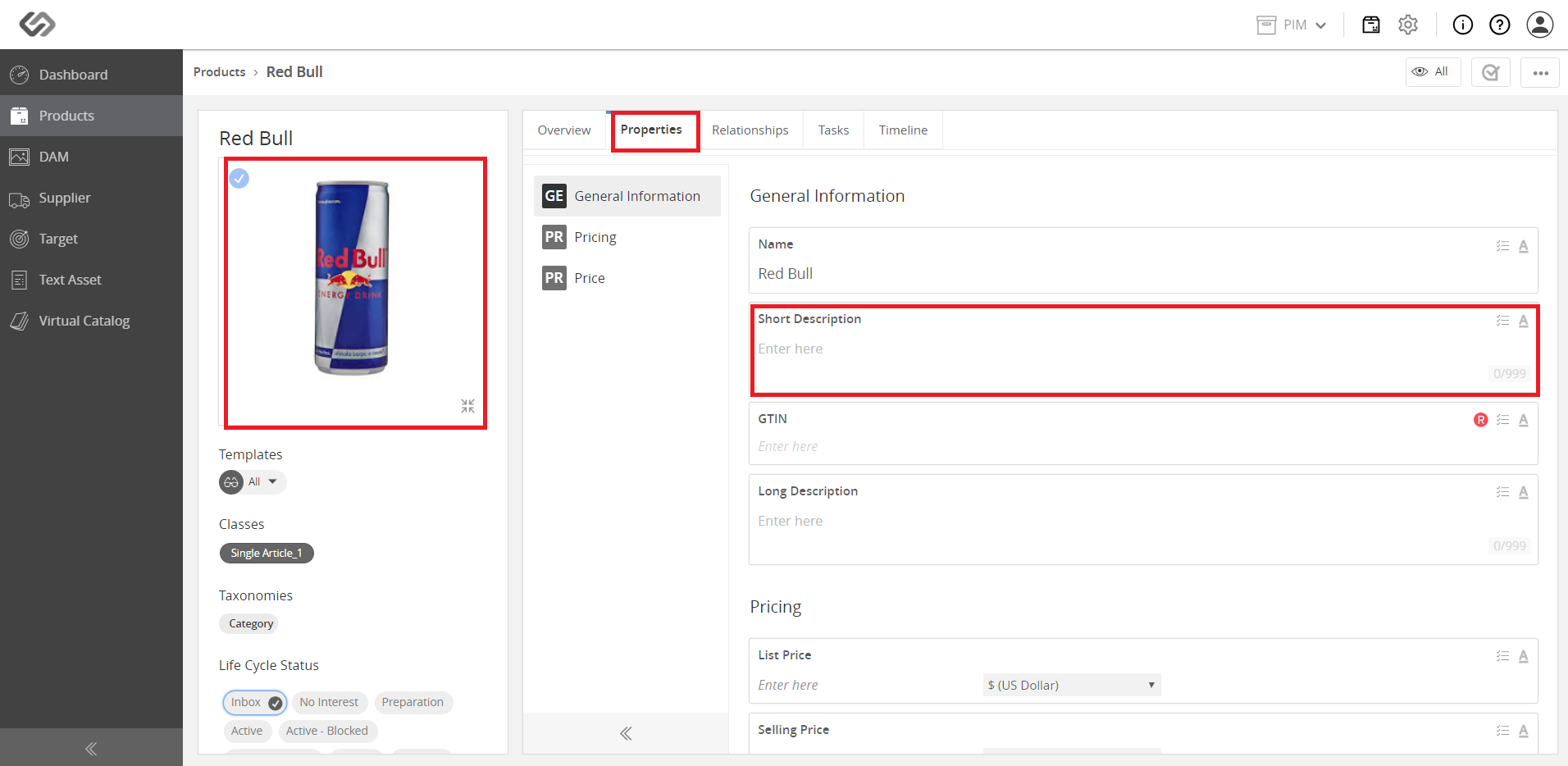
Task: Click the red R badge on GTIN
Action: [x=1481, y=420]
